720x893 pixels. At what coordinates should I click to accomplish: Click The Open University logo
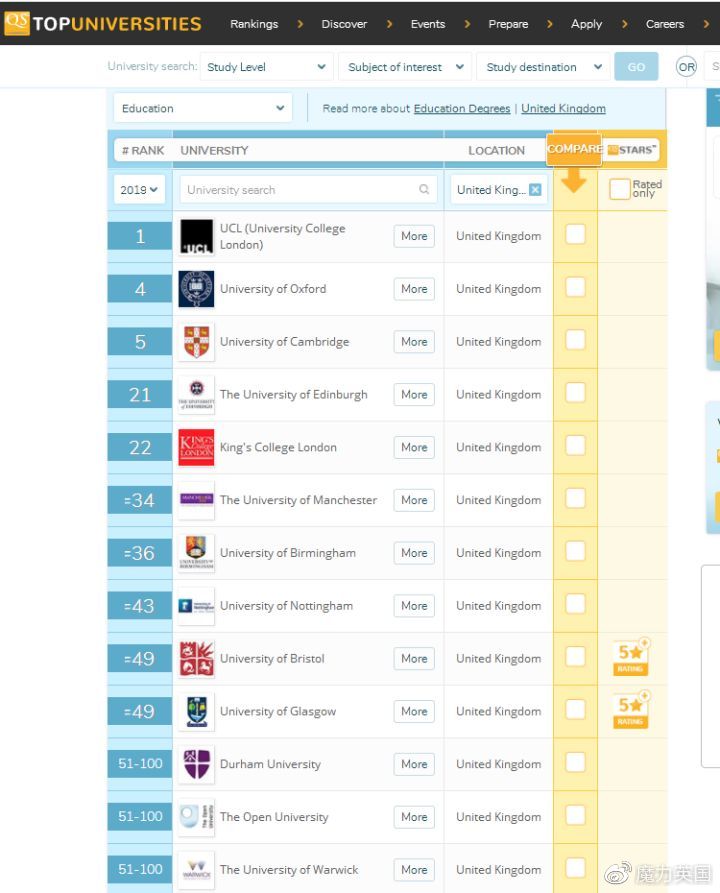coord(197,817)
